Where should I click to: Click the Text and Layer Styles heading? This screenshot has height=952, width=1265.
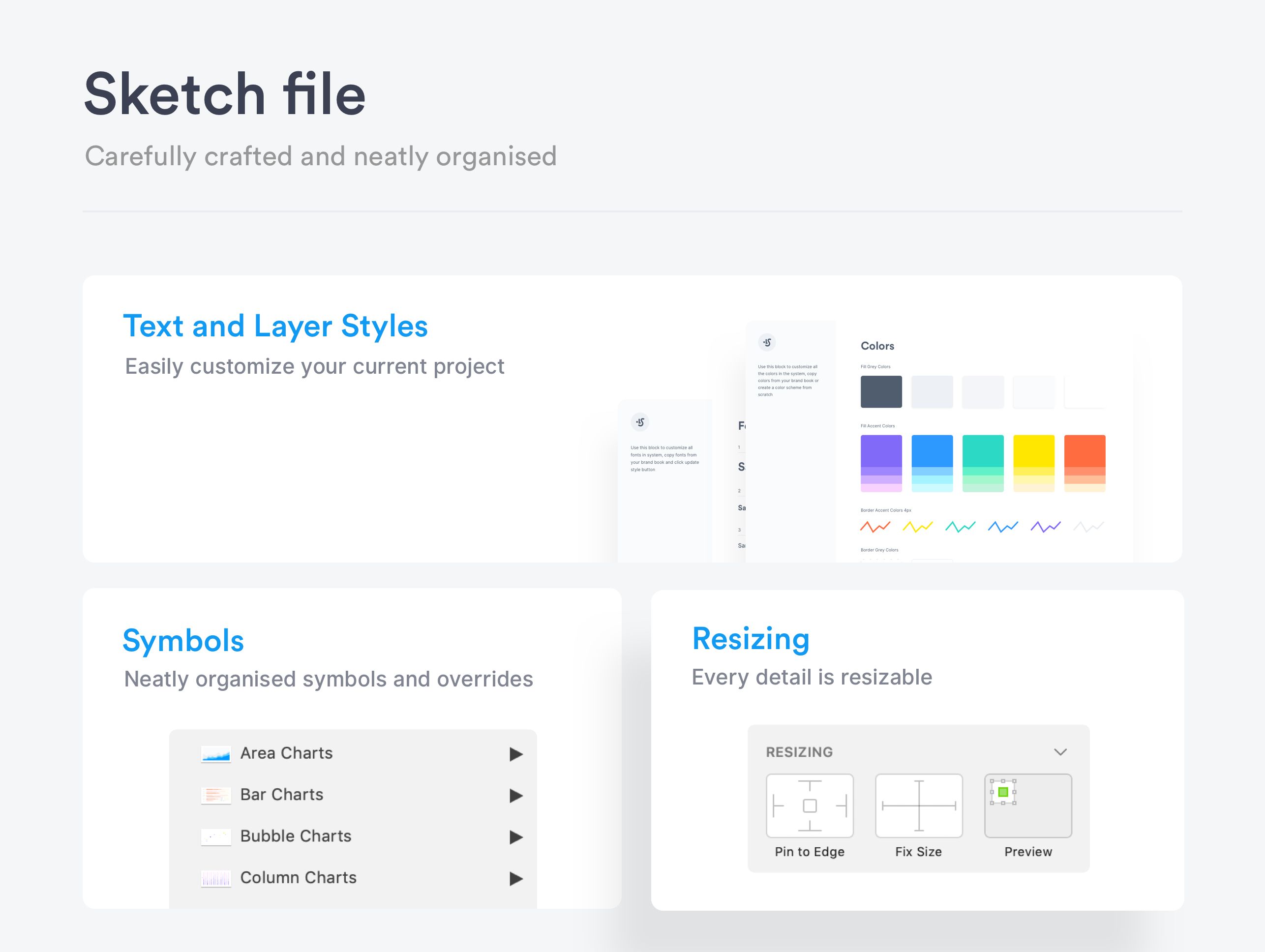click(275, 327)
